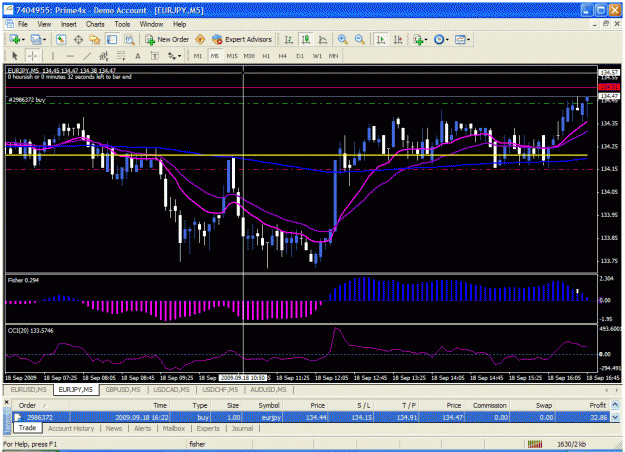
Task: Expand the New Chart dropdown arrow
Action: pyautogui.click(x=23, y=39)
